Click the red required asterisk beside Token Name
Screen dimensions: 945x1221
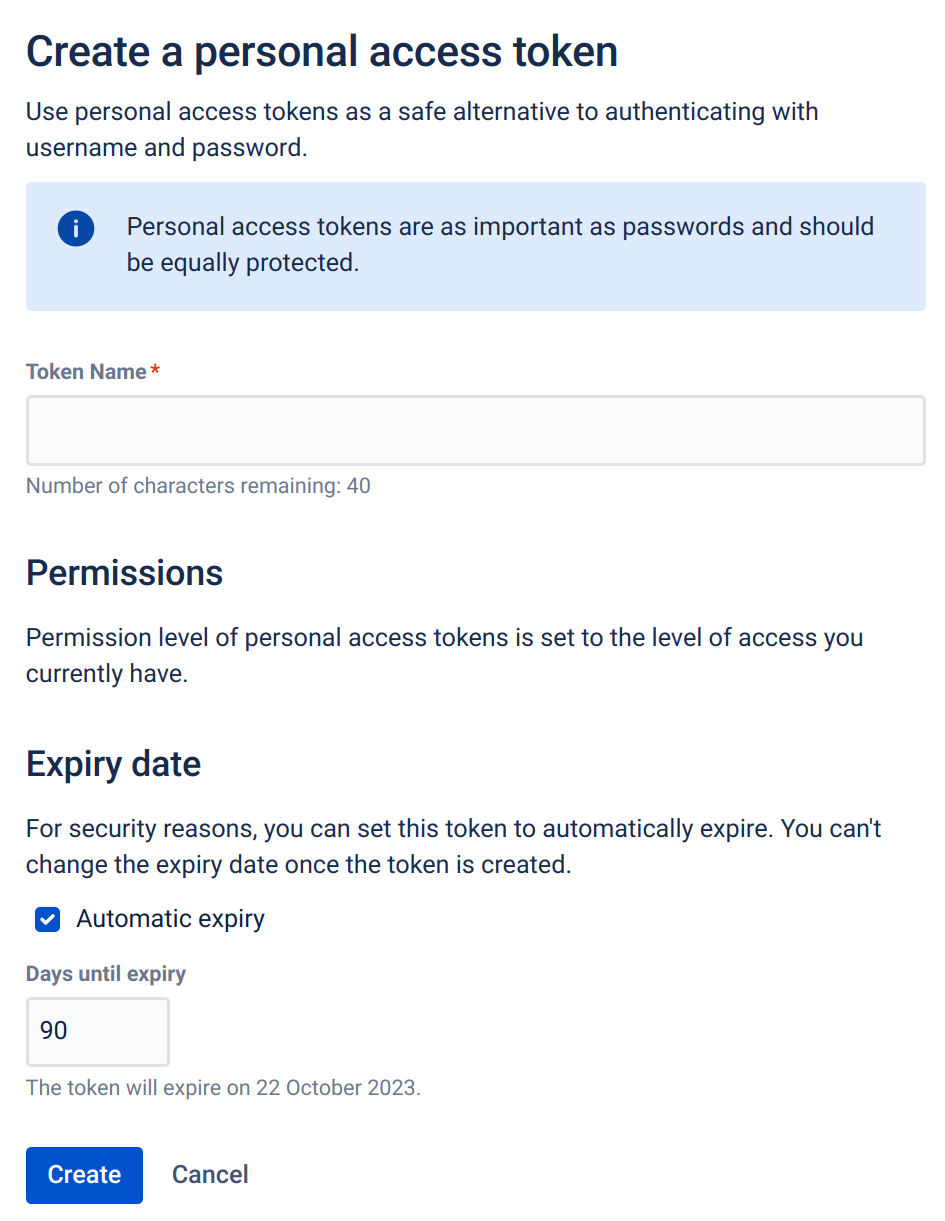coord(155,372)
